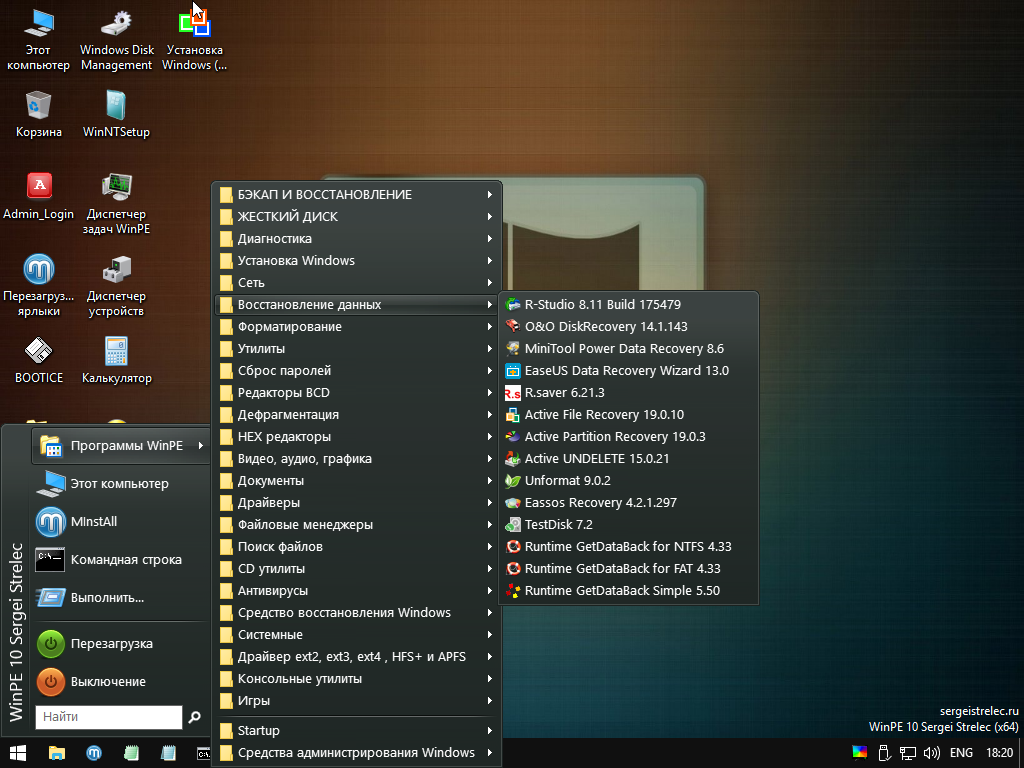Viewport: 1024px width, 768px height.
Task: Run Runtime GetDataBack for NTFS 4.33
Action: [628, 547]
